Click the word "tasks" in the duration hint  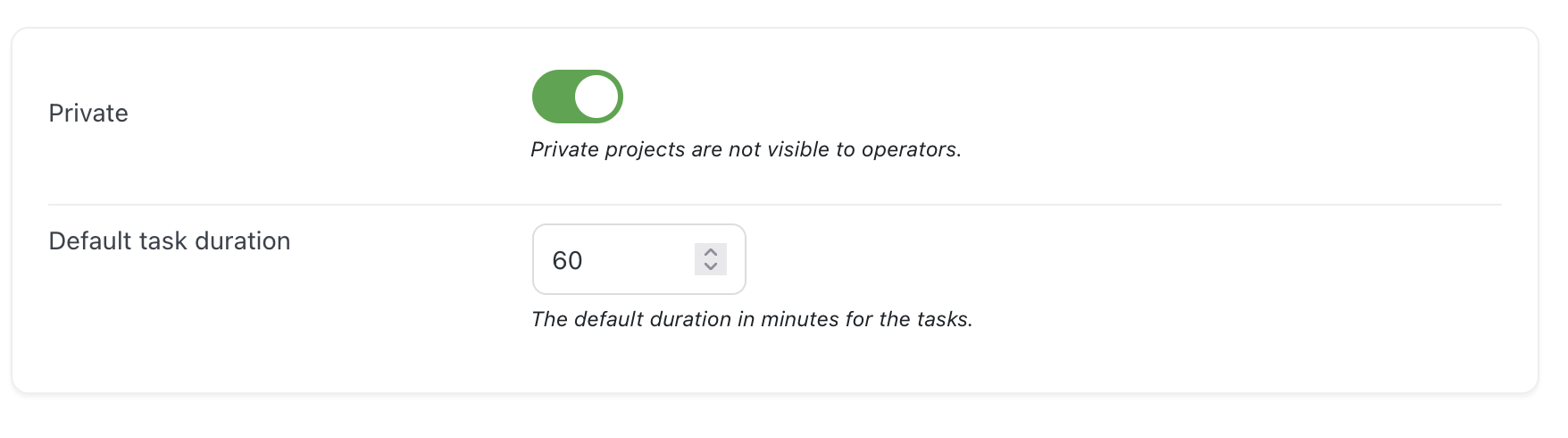pos(943,319)
